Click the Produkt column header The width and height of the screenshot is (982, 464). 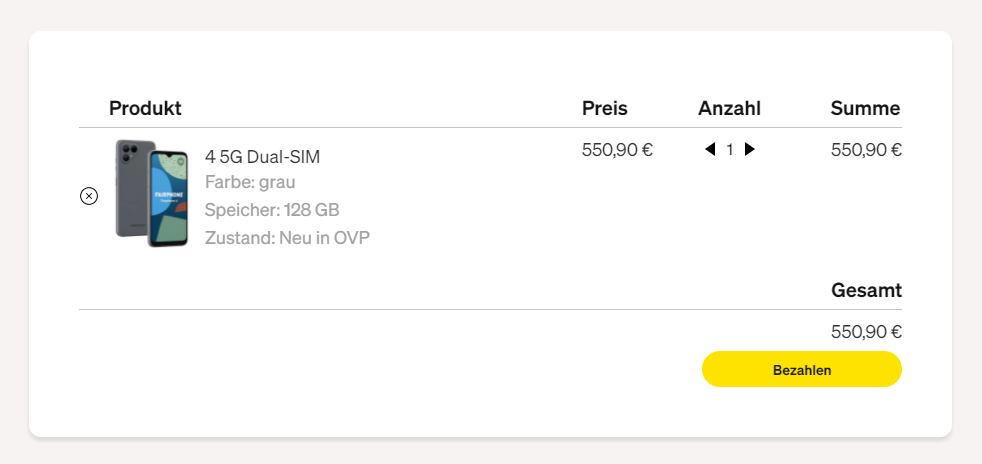coord(145,108)
